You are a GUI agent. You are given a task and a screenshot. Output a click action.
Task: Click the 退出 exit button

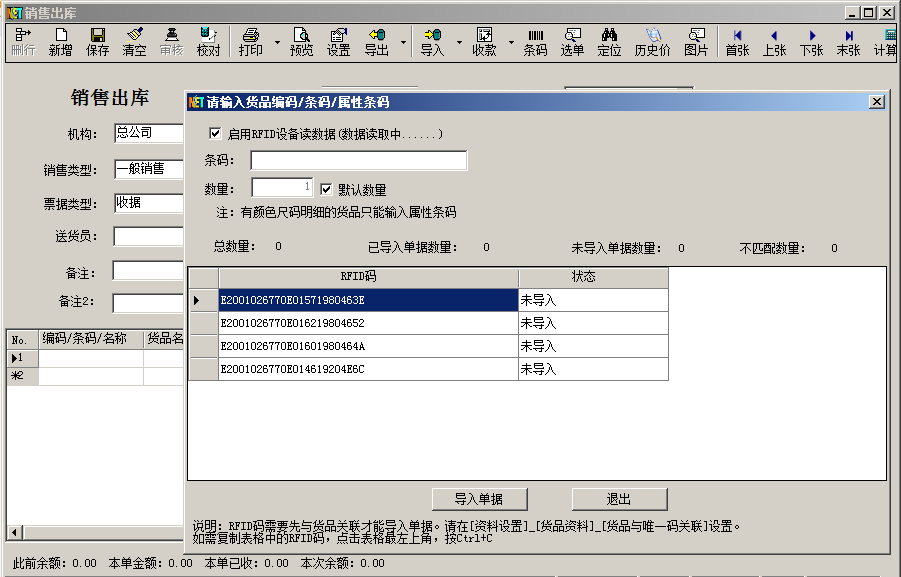pos(619,499)
